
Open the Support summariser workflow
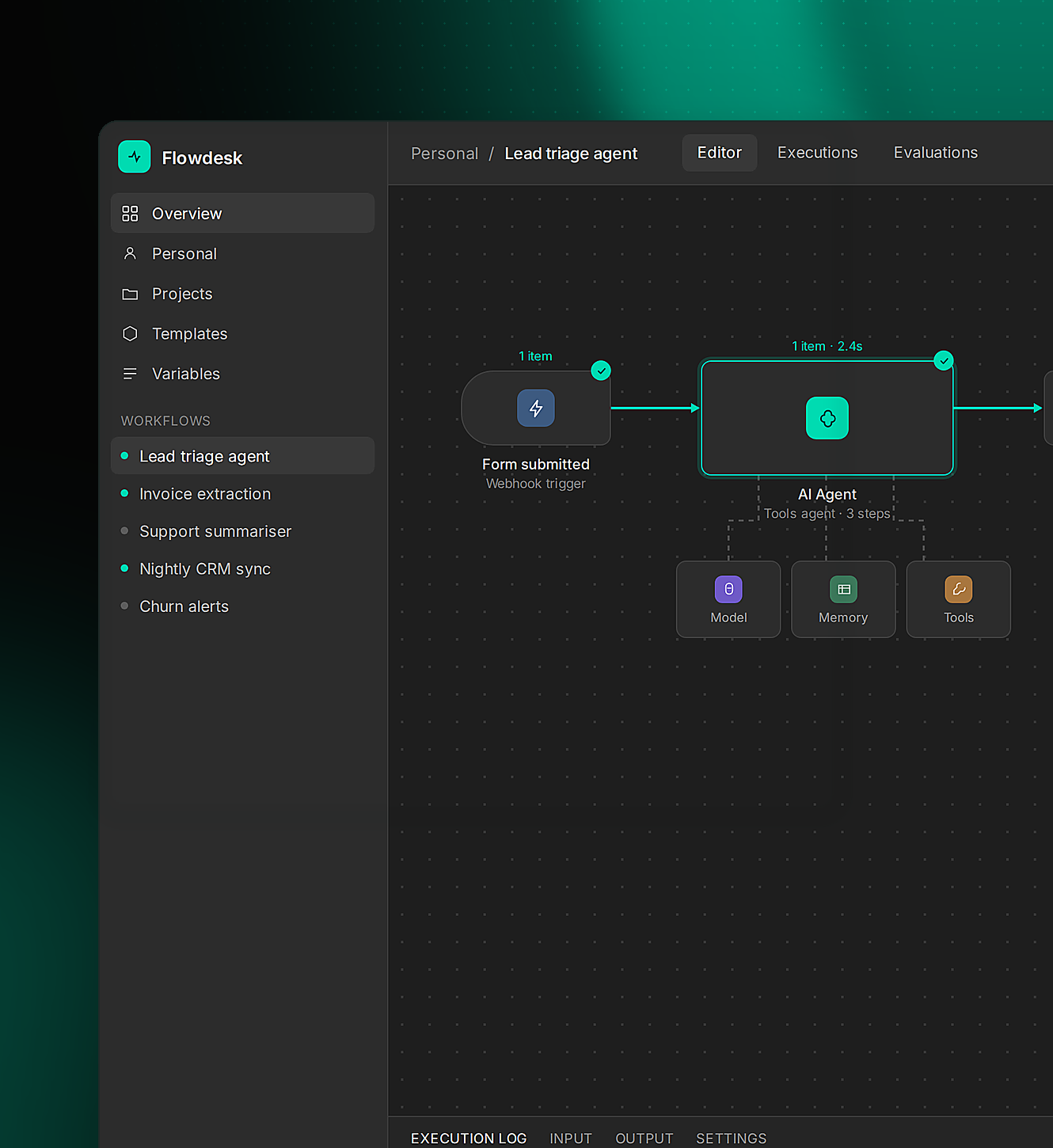click(242, 530)
